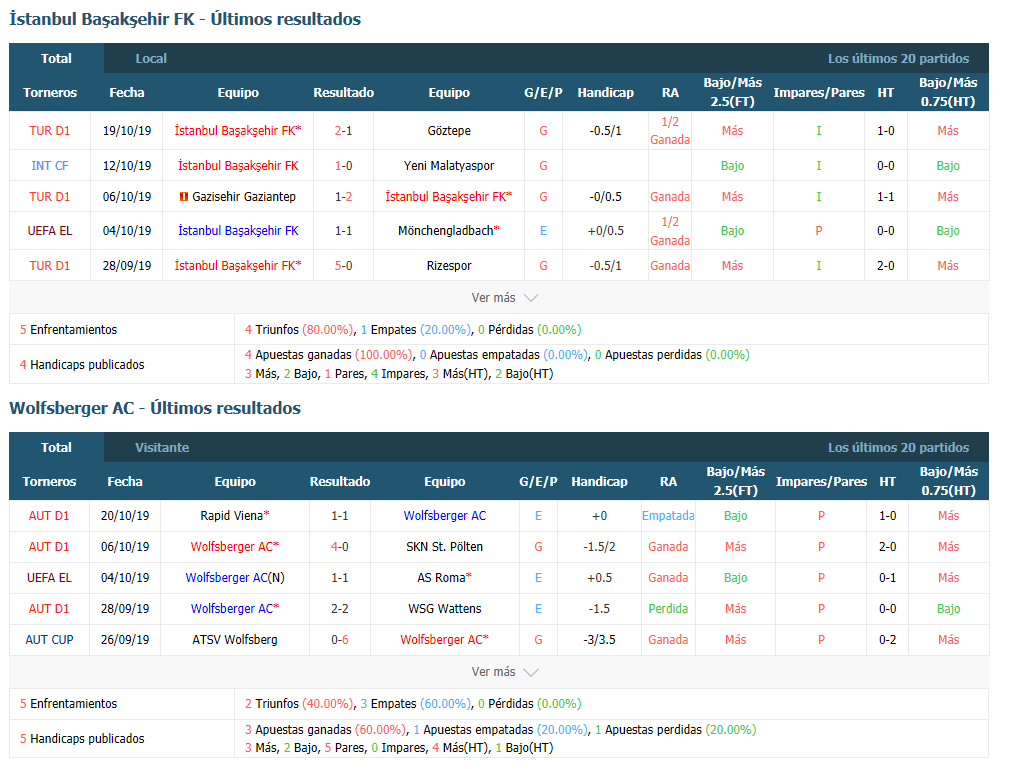
Task: Click İstanbul Başakşehir FK in the Yeni Malatyaspor row
Action: (x=238, y=165)
